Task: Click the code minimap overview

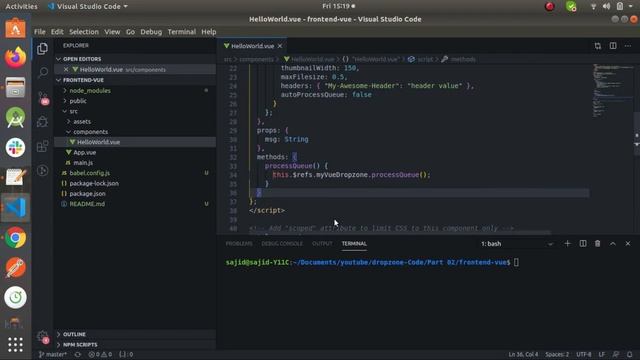Action: pos(612,90)
